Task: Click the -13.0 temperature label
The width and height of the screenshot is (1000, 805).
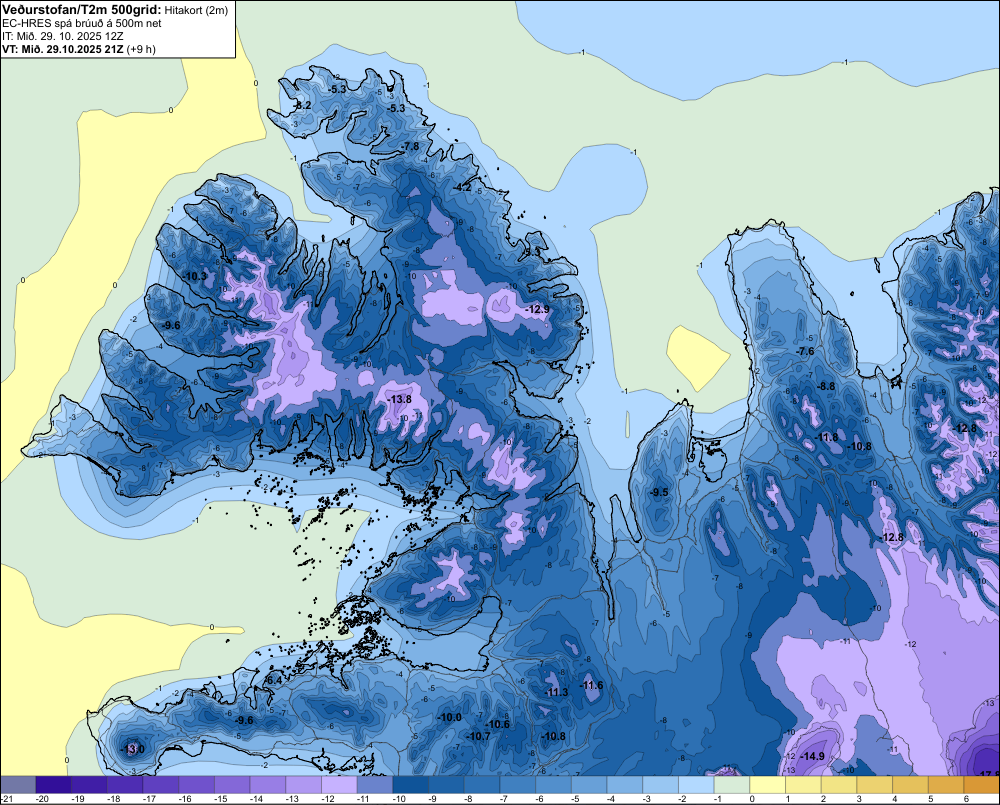Action: point(132,749)
